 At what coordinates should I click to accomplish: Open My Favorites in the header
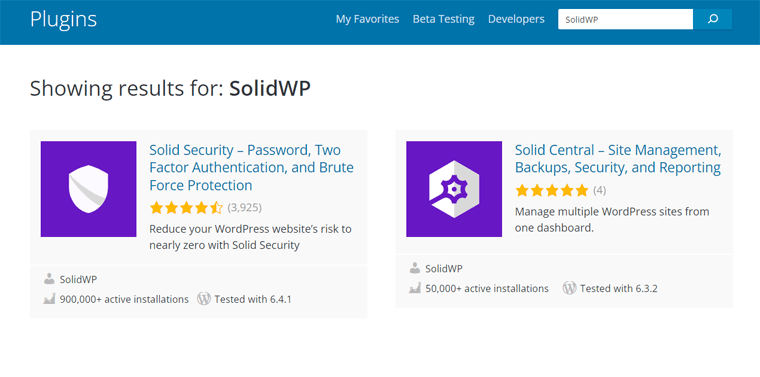point(367,19)
